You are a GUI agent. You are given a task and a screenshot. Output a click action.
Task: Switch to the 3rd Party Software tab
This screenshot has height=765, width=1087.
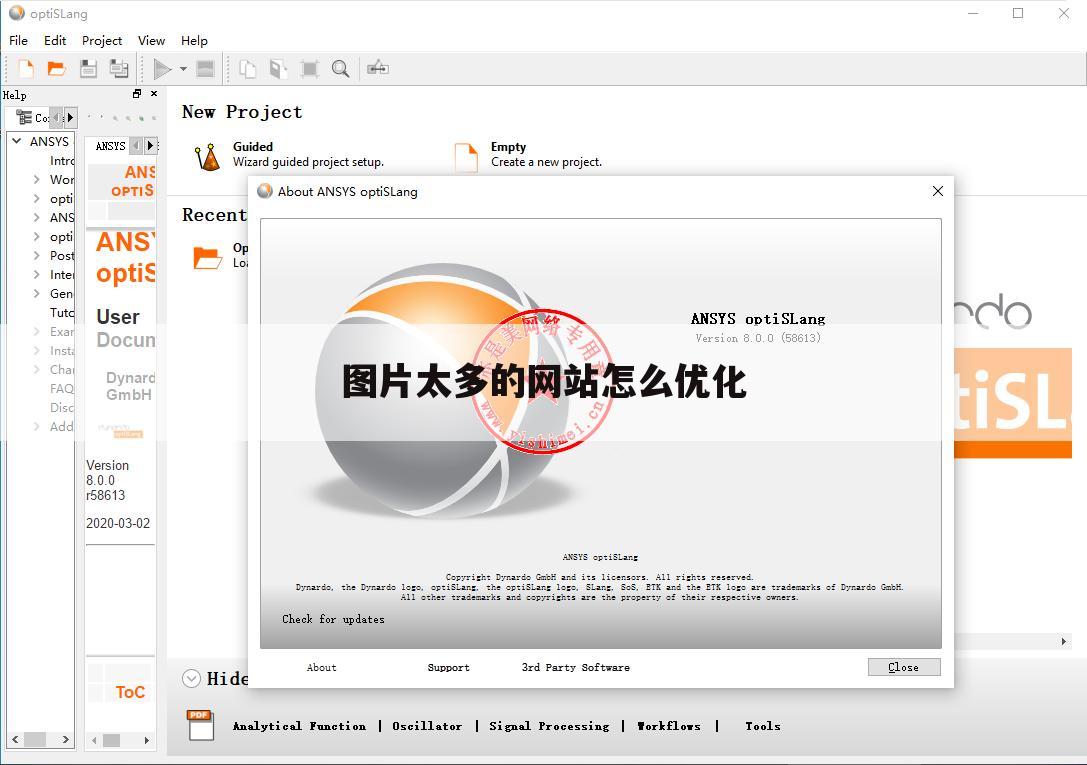(x=575, y=667)
